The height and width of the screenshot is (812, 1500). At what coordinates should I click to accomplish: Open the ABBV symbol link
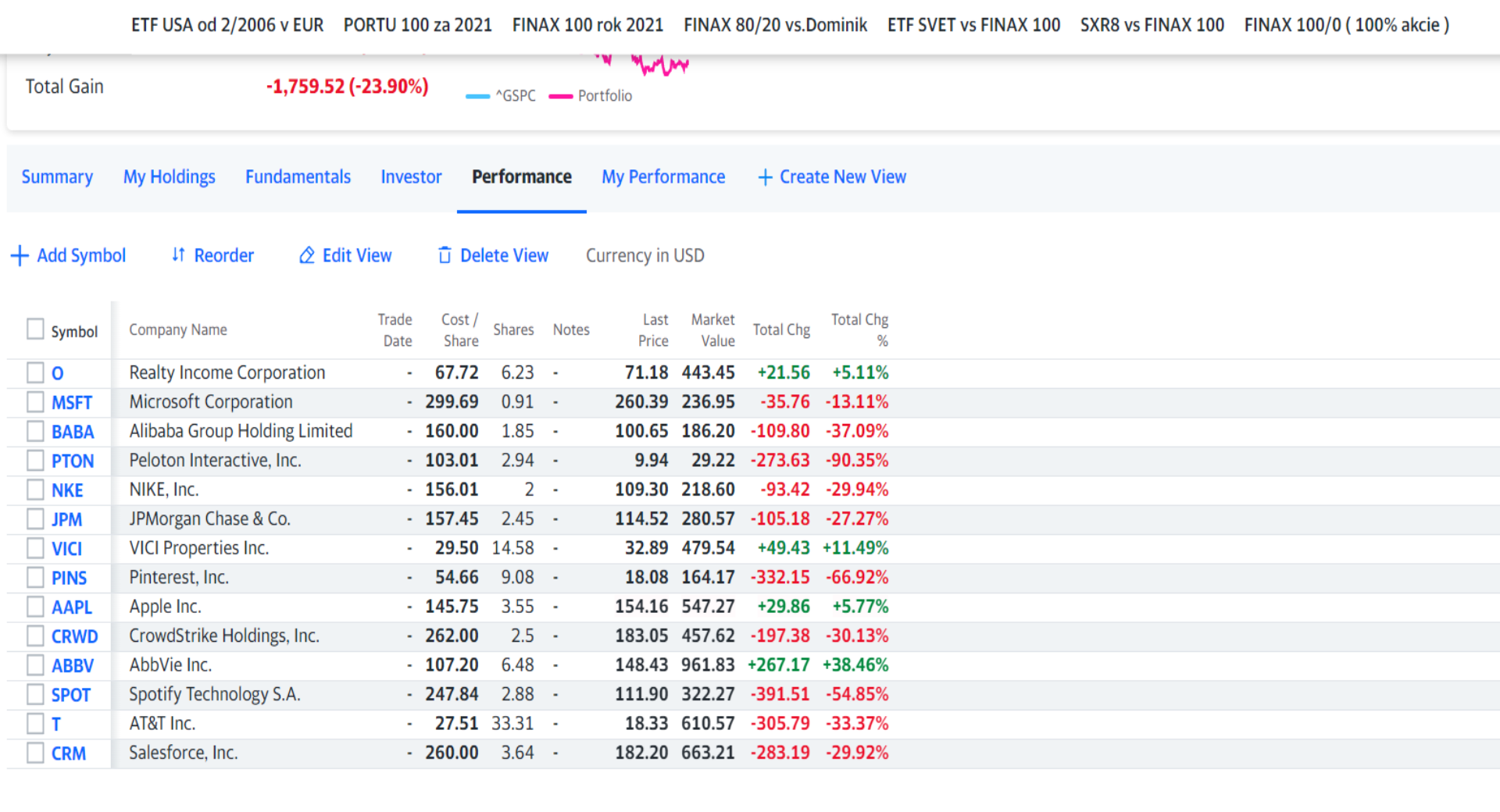coord(73,666)
